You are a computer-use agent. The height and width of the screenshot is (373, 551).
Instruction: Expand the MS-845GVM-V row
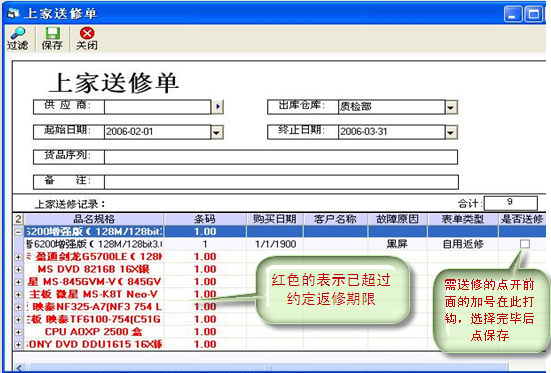pos(18,282)
